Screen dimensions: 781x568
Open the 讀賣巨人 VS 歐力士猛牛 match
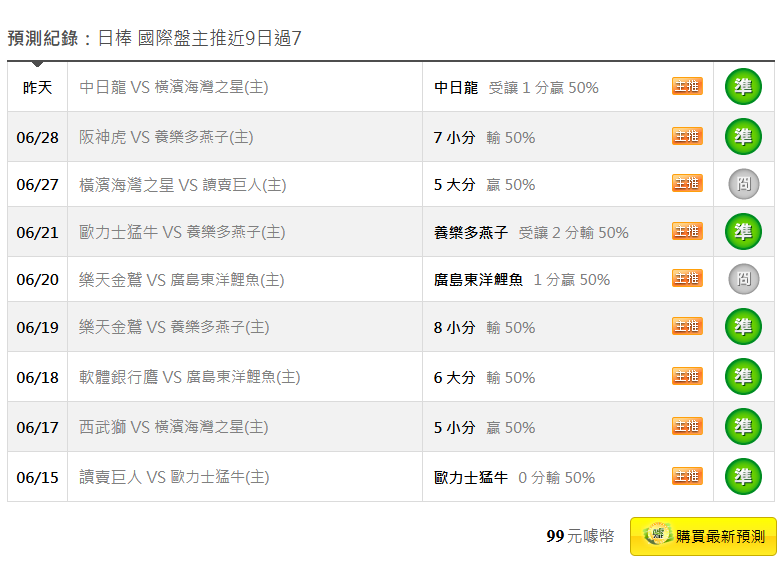(174, 477)
